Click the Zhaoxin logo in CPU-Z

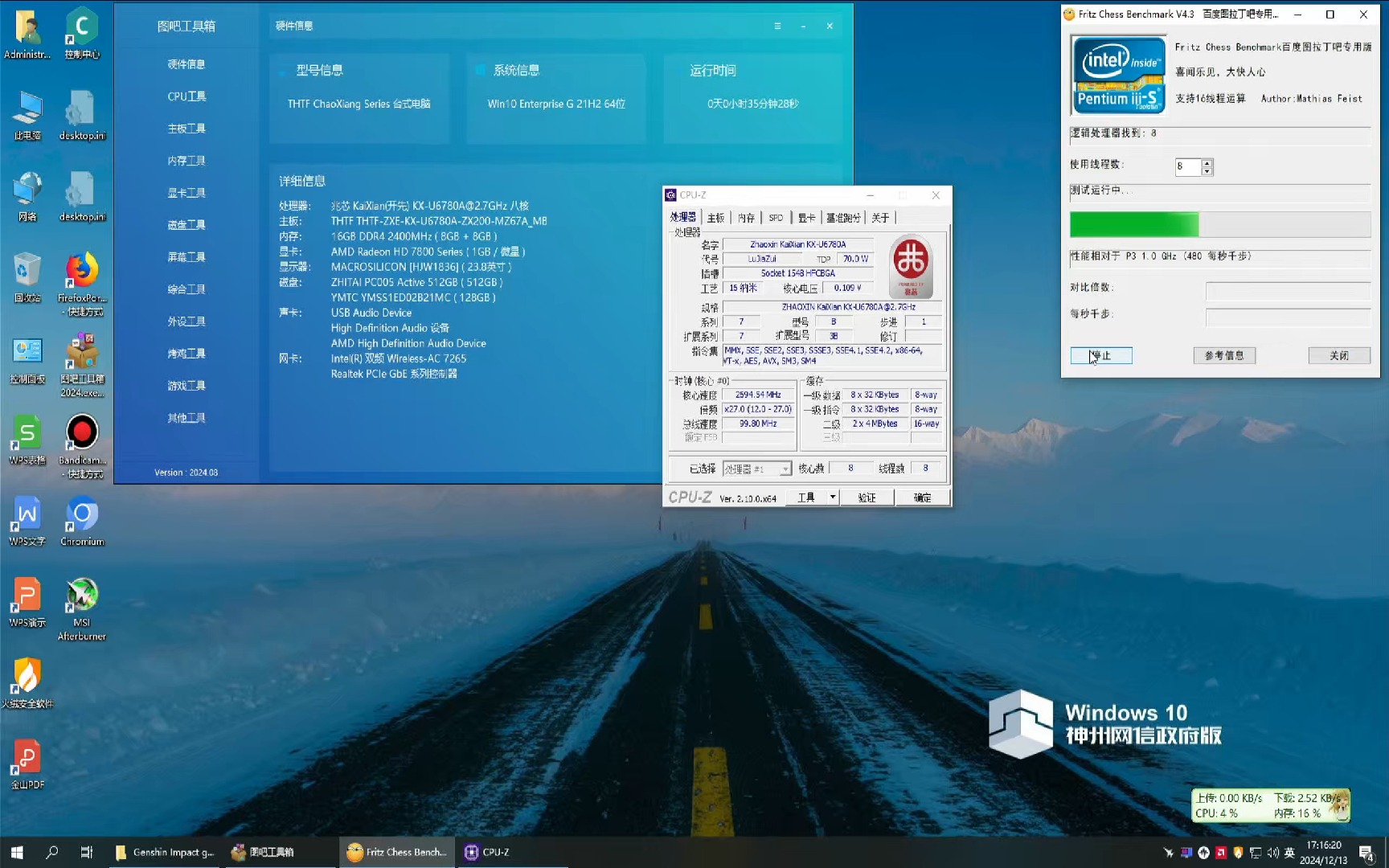click(x=911, y=266)
